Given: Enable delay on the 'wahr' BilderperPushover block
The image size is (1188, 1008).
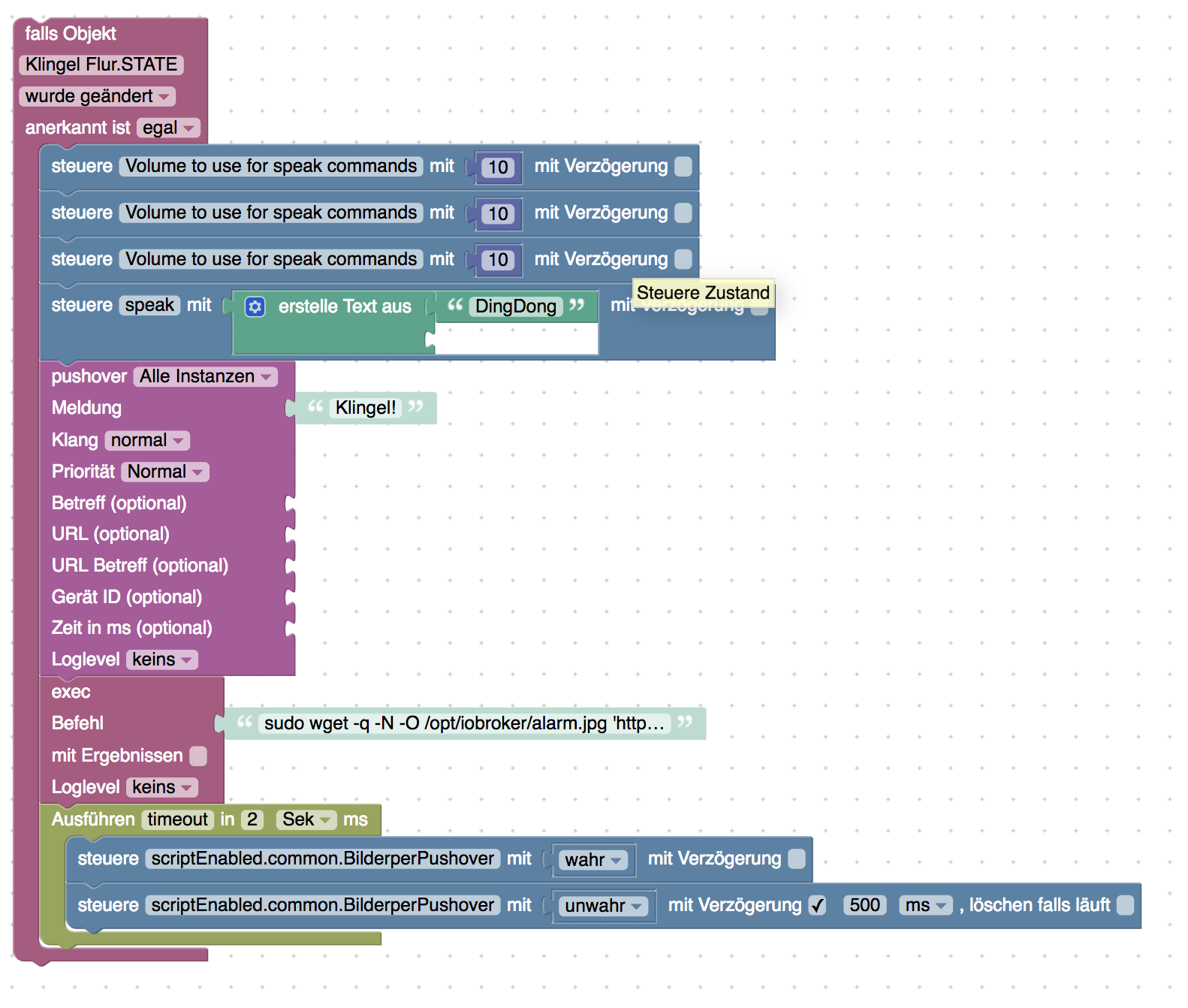Looking at the screenshot, I should tap(797, 859).
